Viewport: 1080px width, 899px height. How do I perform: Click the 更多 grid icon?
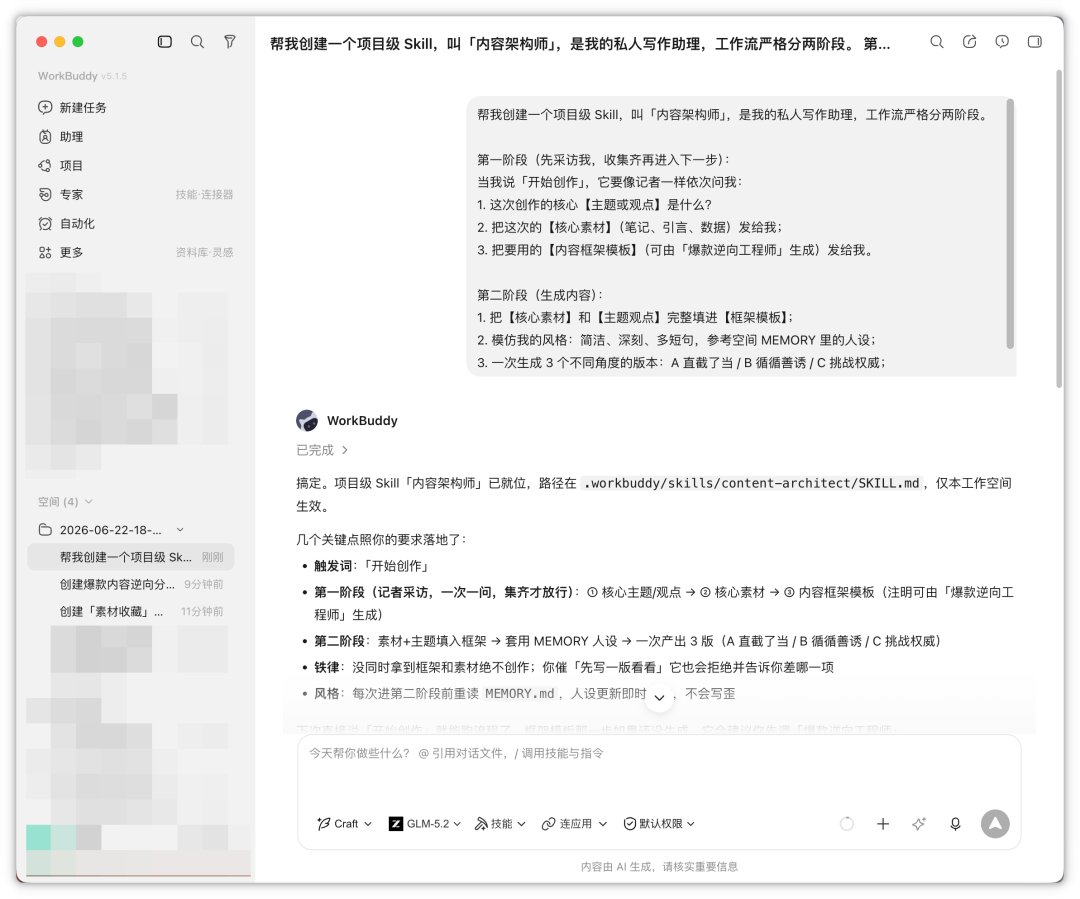coord(45,252)
